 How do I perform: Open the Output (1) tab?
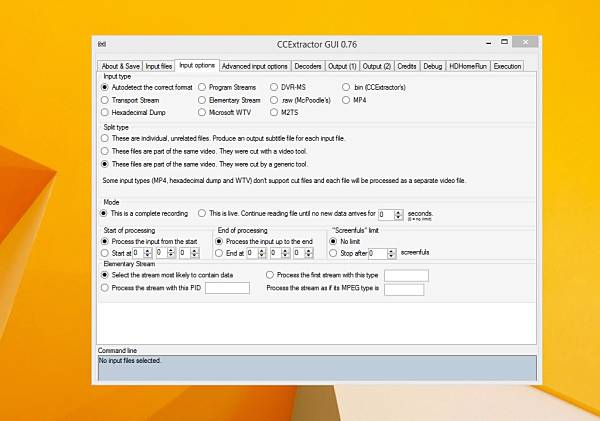point(342,66)
